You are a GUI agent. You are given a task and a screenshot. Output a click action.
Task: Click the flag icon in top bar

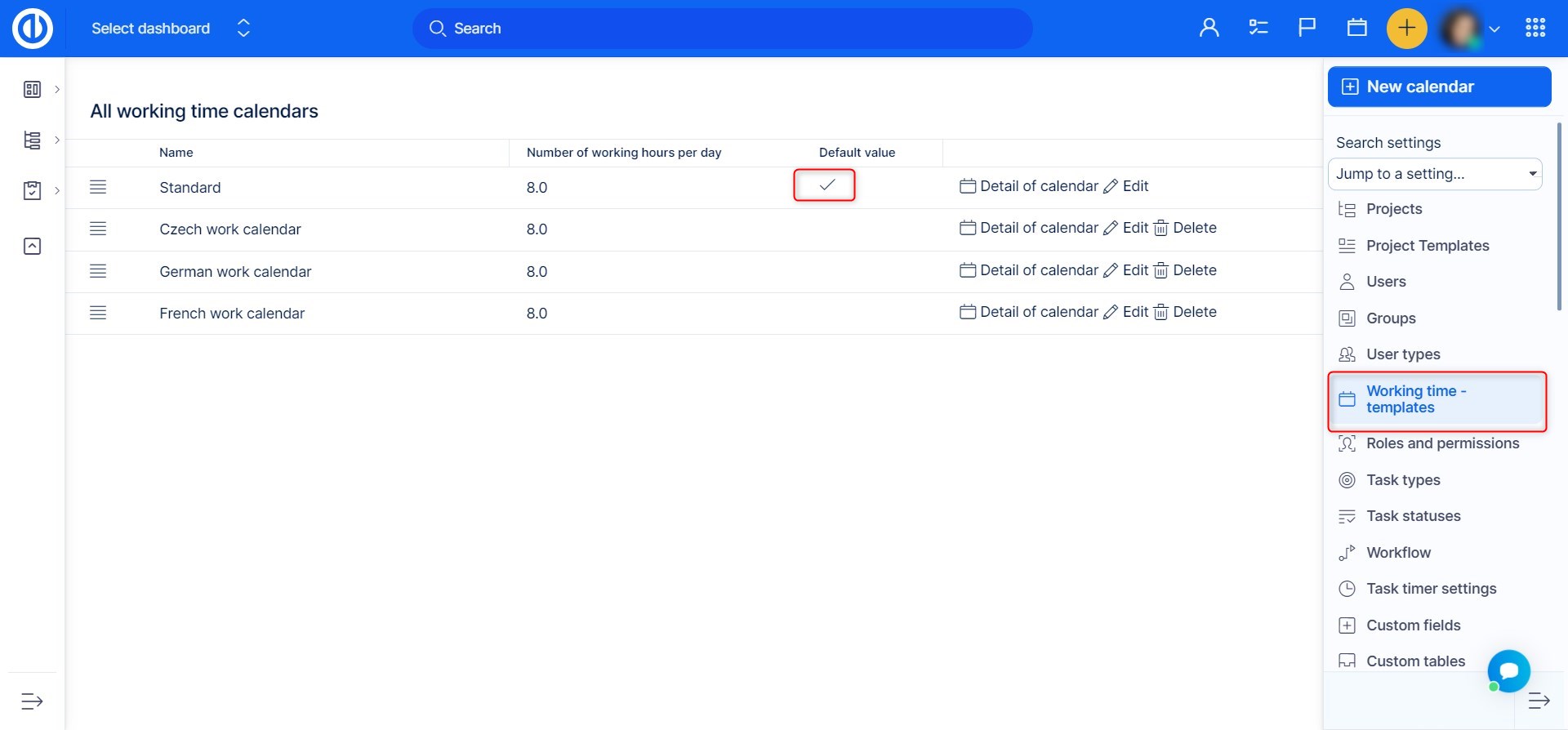point(1307,29)
